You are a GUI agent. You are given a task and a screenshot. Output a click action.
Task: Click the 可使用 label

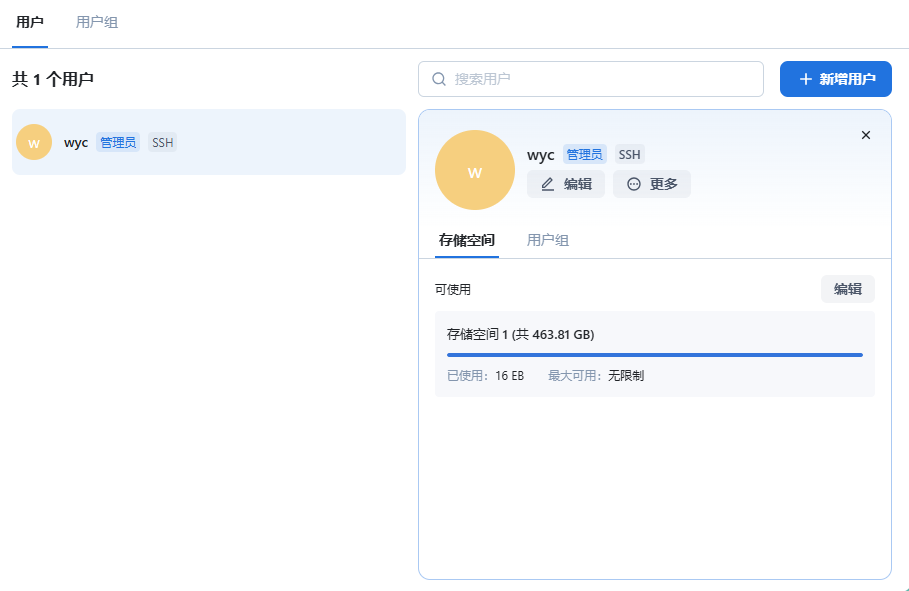point(453,289)
